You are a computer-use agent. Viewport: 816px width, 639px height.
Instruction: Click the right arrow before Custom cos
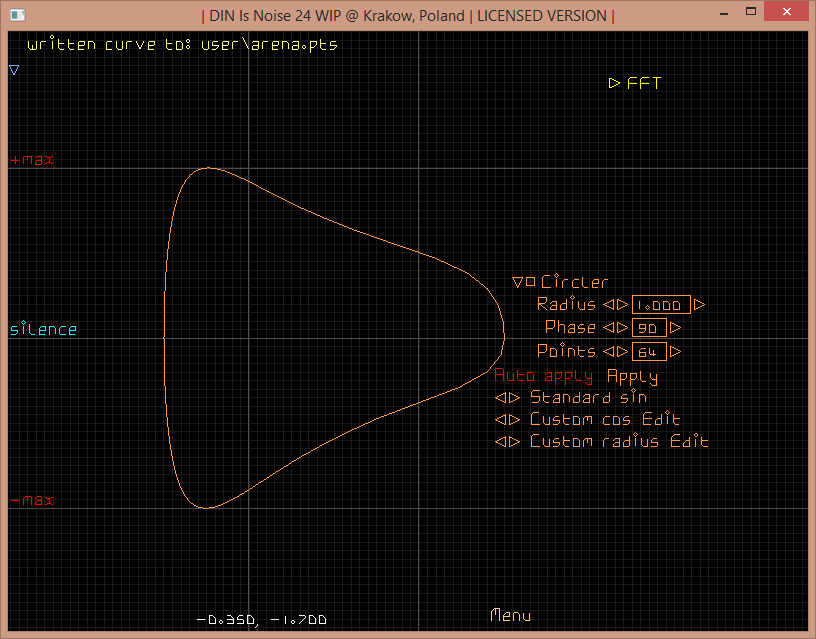click(514, 420)
